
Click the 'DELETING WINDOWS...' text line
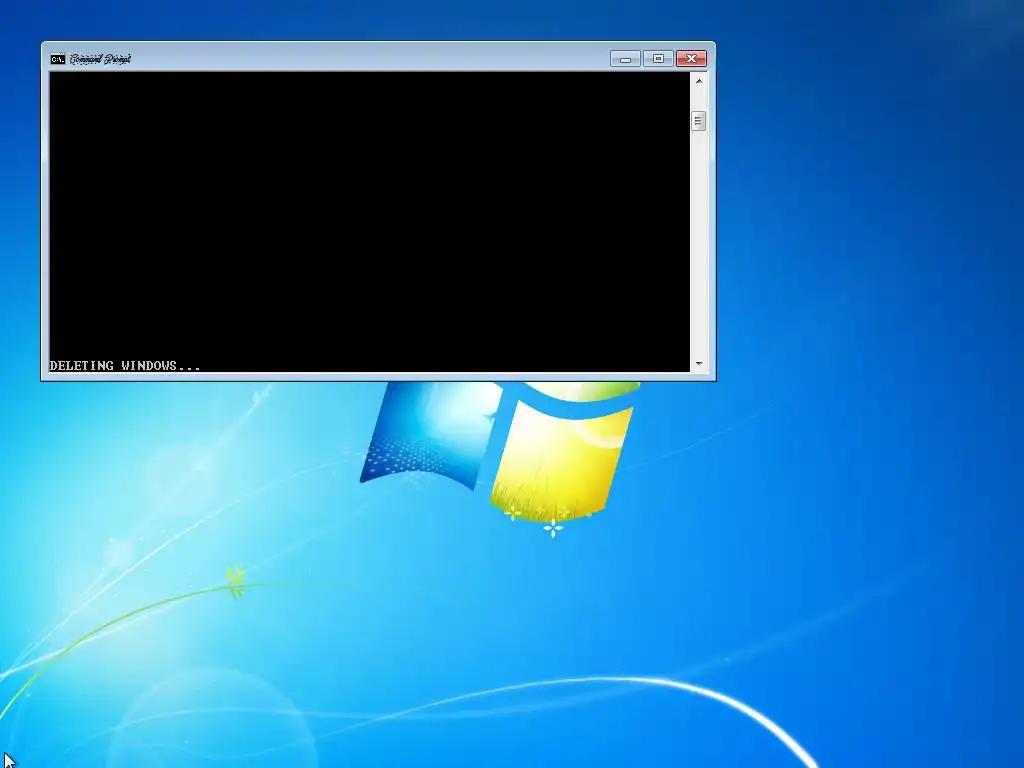coord(125,366)
